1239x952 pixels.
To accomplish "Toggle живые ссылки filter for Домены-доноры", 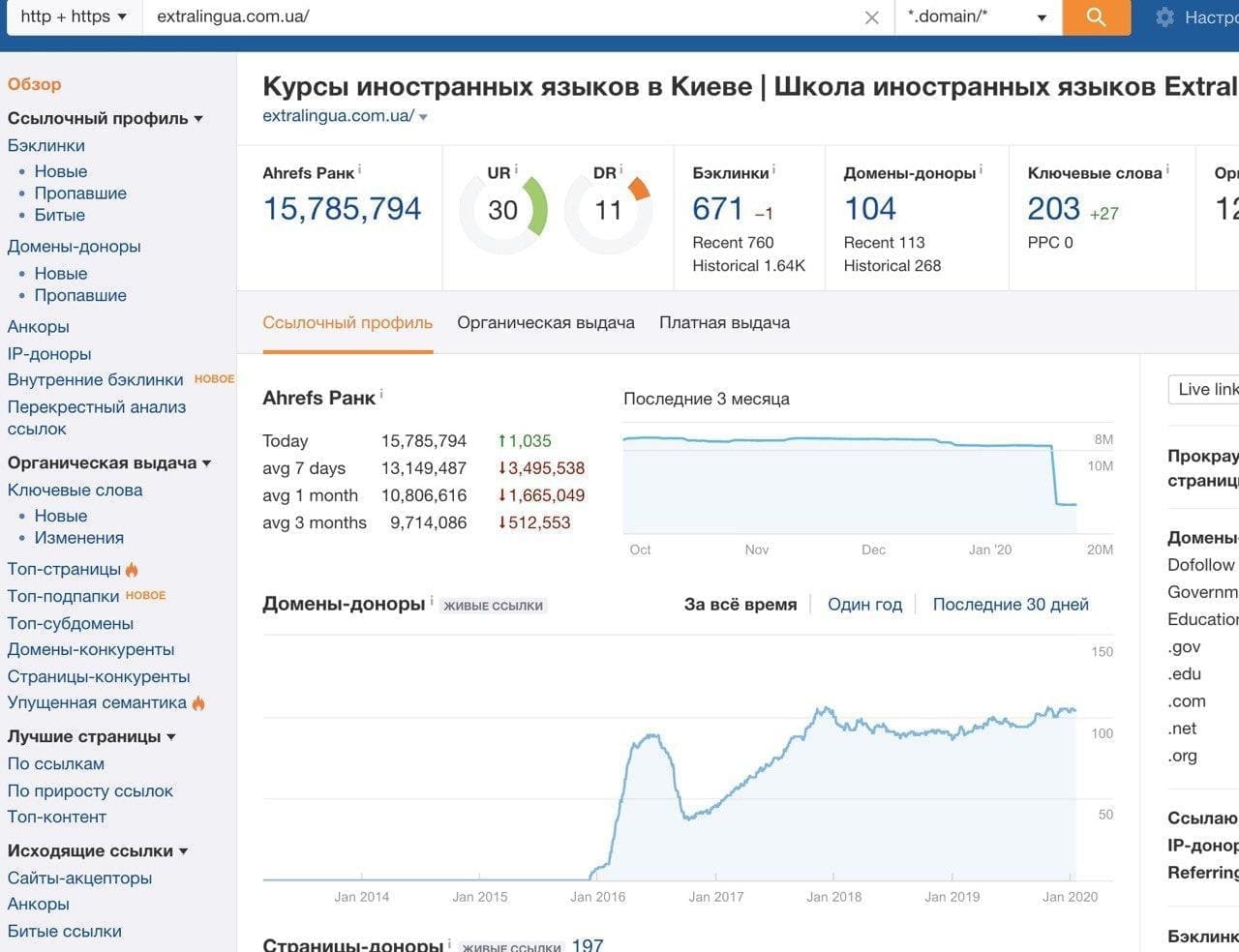I will click(494, 605).
